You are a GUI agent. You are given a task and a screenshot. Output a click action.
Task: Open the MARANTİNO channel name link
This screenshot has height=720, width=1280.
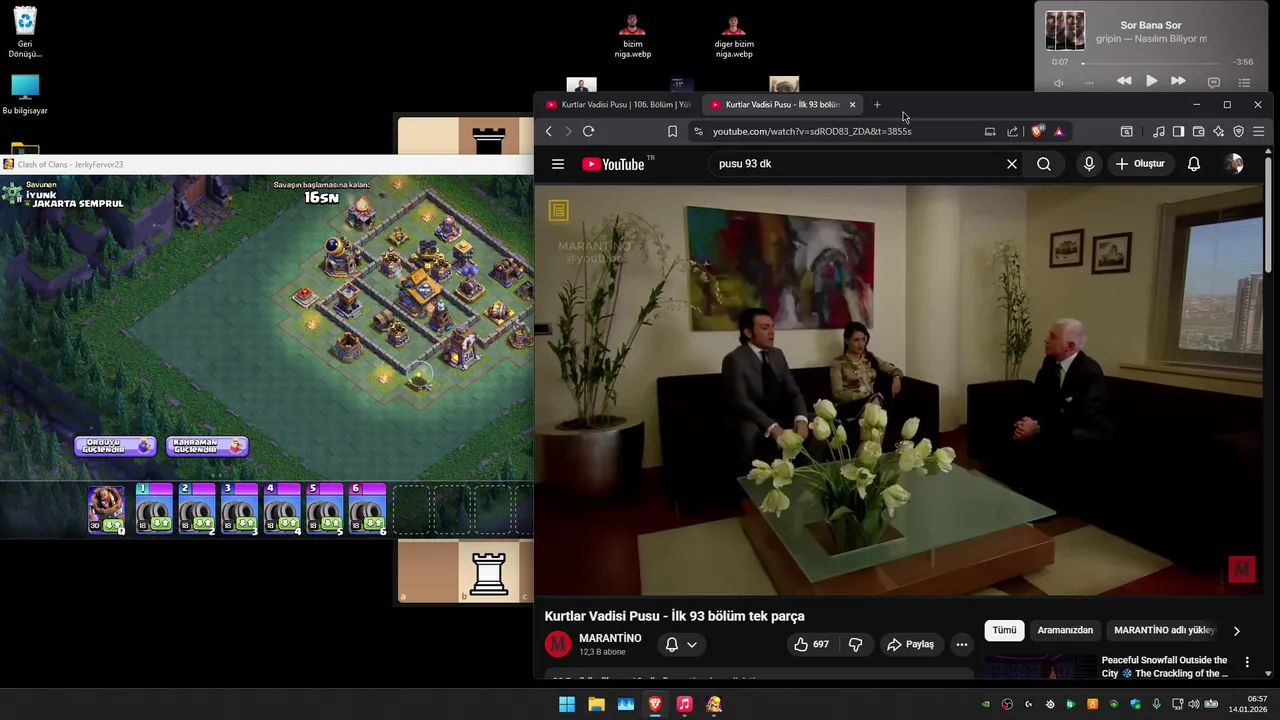tap(610, 638)
